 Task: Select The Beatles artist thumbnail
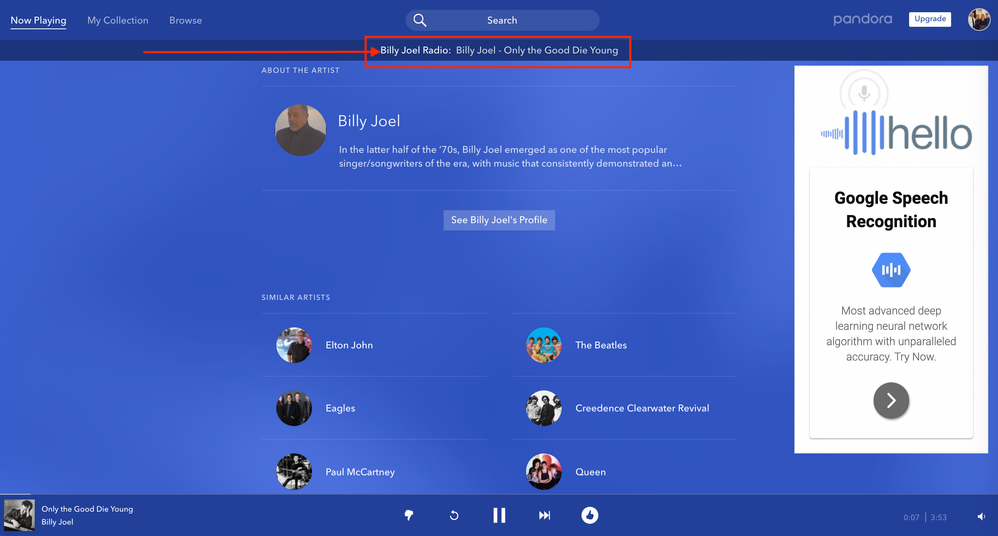(544, 345)
